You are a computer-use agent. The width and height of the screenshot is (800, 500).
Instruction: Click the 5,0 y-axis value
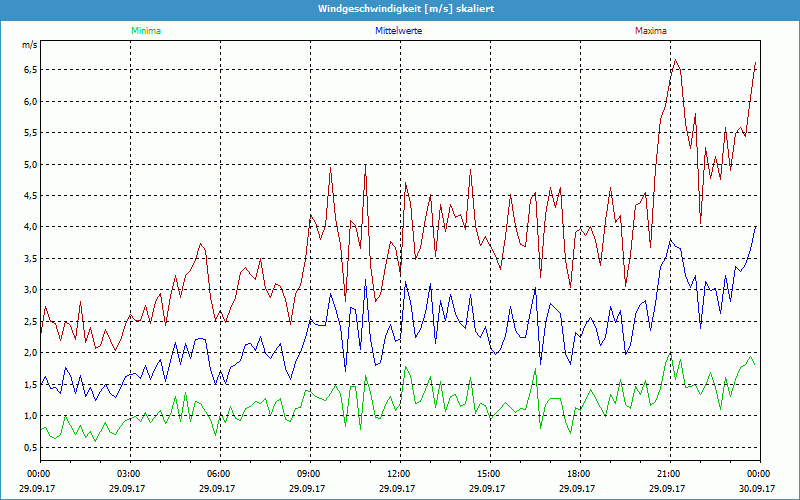(30, 164)
